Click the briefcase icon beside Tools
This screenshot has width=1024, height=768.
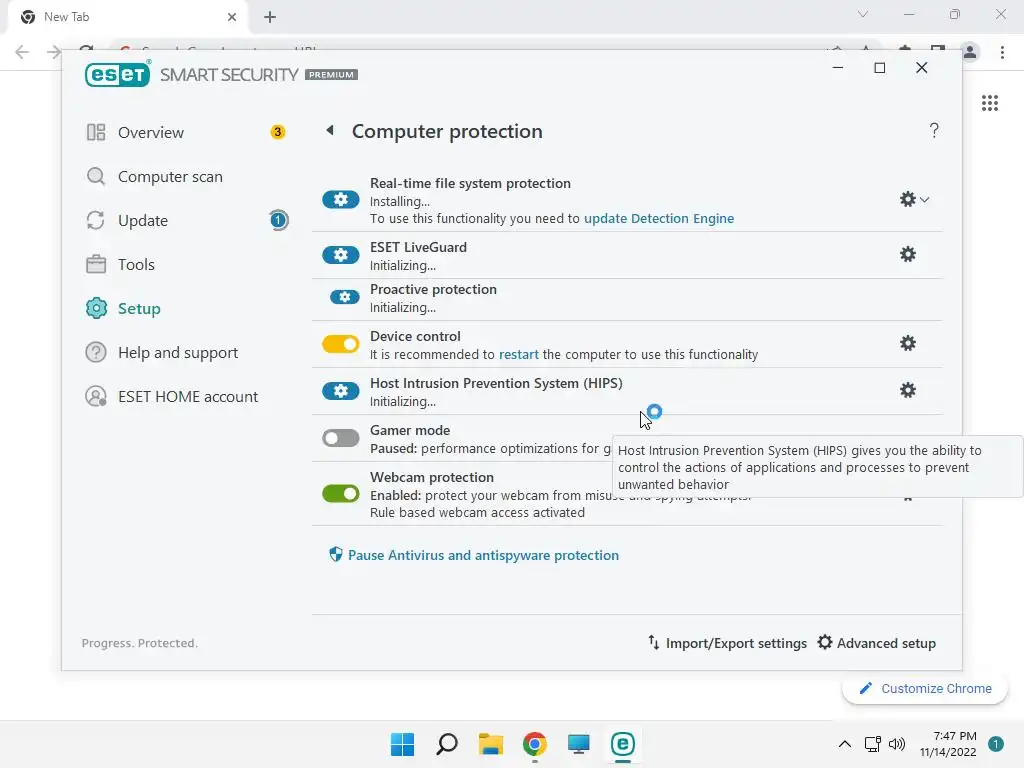pos(96,264)
